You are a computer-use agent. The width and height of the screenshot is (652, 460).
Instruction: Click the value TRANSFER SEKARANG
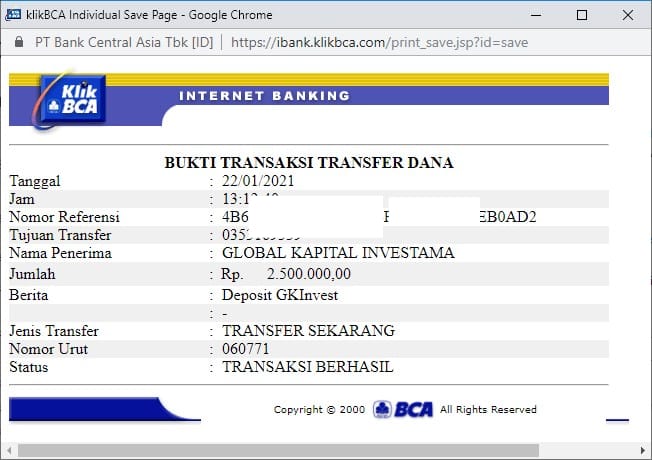[308, 331]
